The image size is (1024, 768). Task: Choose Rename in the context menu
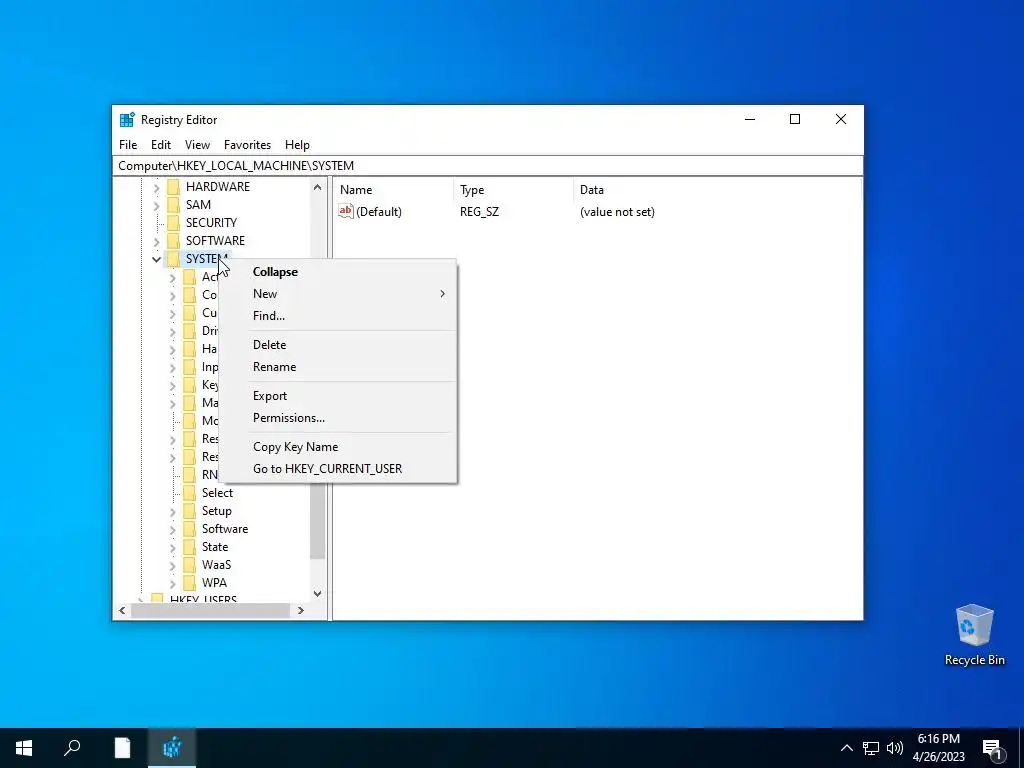click(338, 367)
